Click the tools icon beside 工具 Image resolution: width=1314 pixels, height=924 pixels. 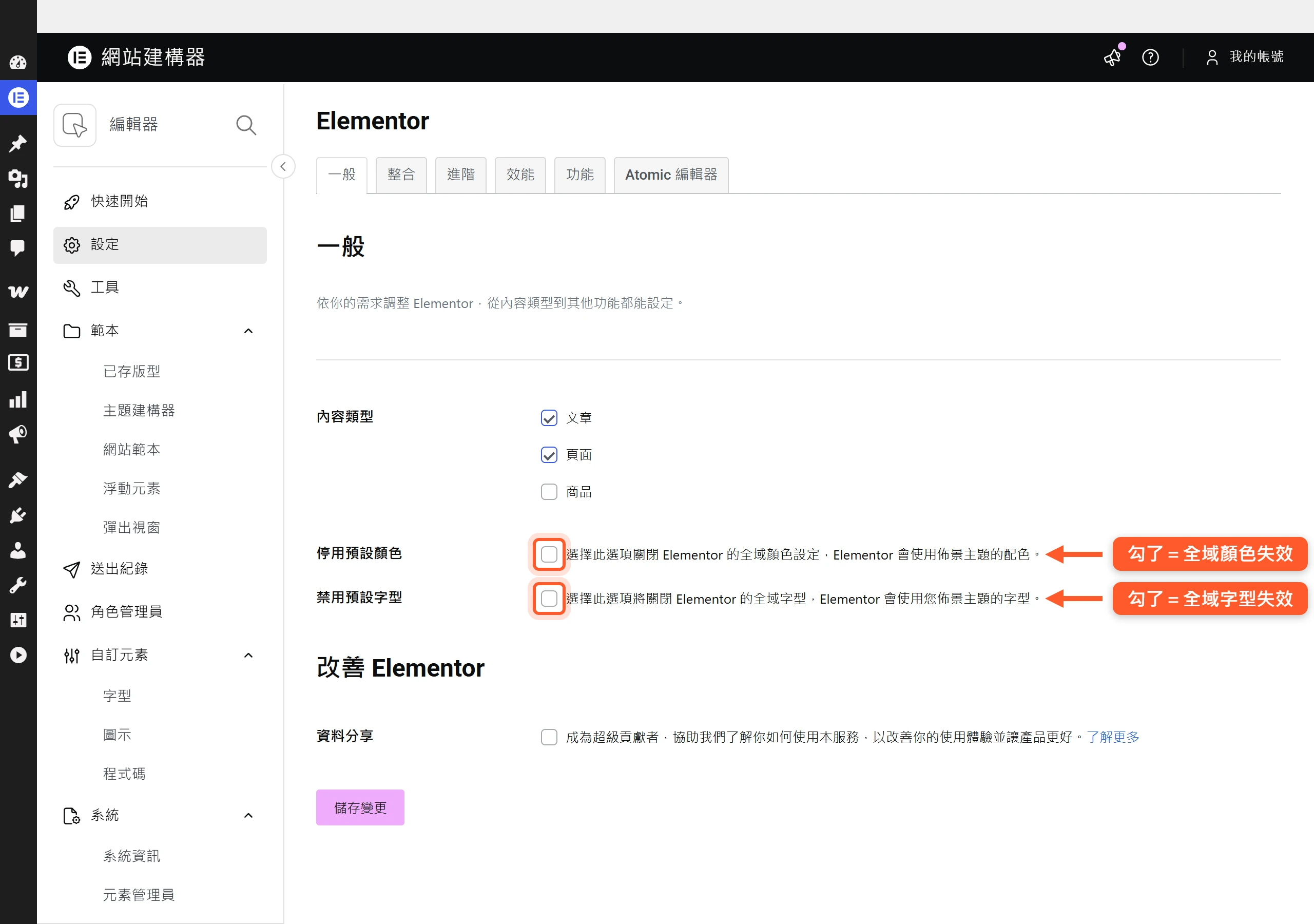[x=71, y=288]
